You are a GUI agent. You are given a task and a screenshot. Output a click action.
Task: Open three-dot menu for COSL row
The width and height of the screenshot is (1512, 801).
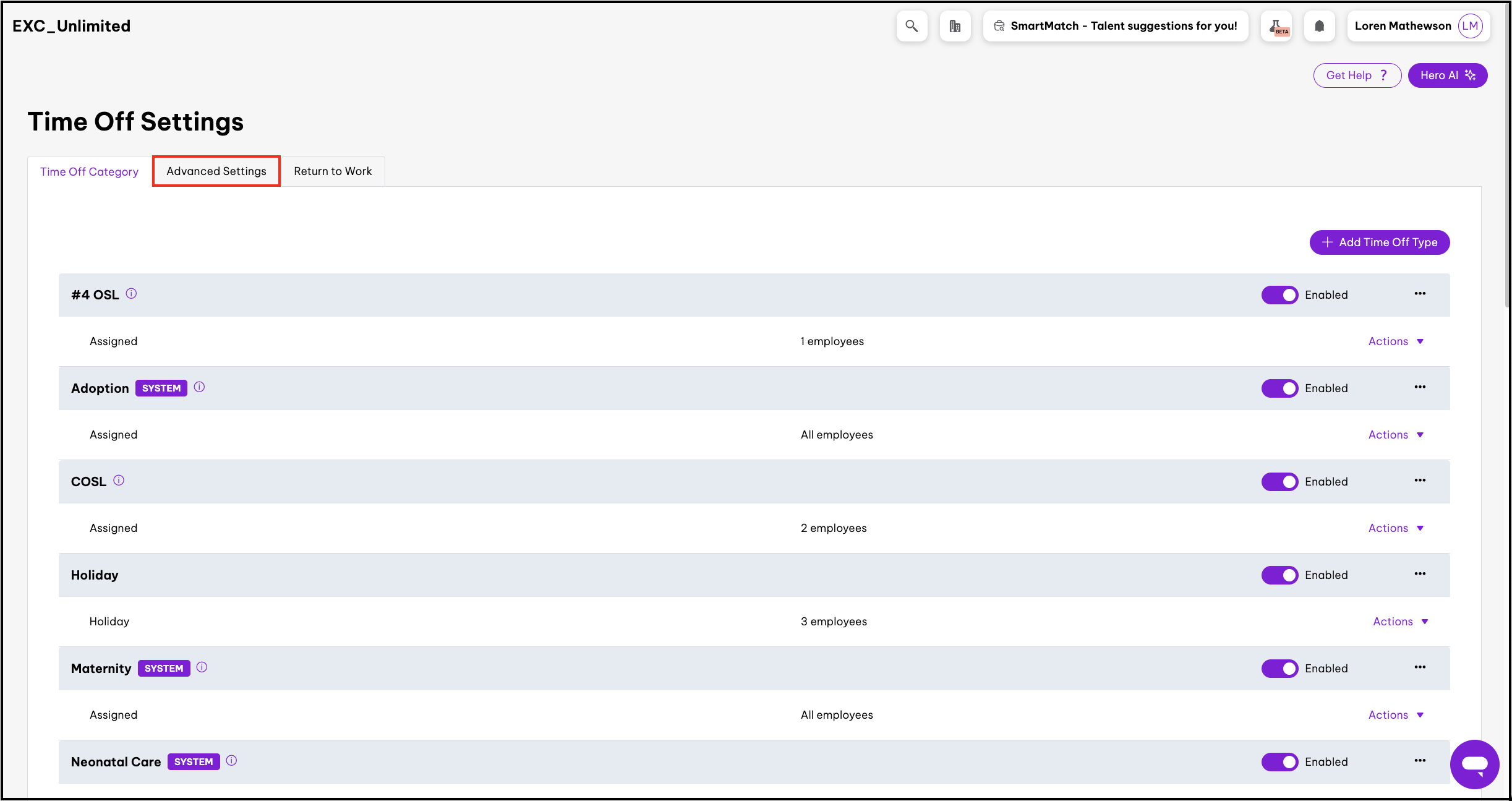(x=1419, y=481)
